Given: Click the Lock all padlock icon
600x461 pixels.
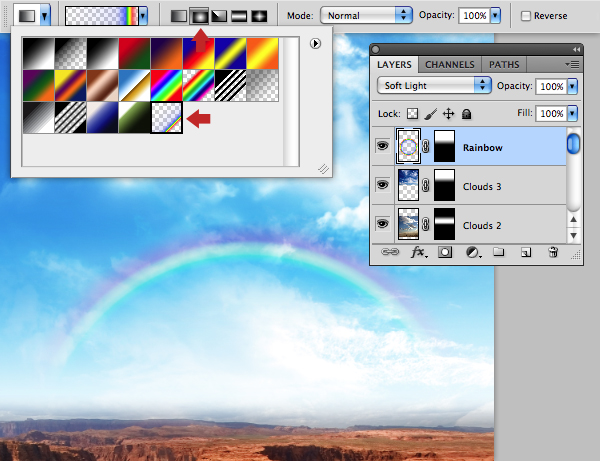Looking at the screenshot, I should (466, 114).
